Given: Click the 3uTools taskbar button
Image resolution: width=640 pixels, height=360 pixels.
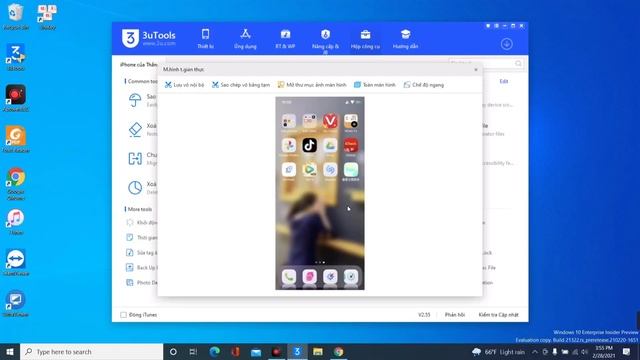Looking at the screenshot, I should [x=297, y=352].
